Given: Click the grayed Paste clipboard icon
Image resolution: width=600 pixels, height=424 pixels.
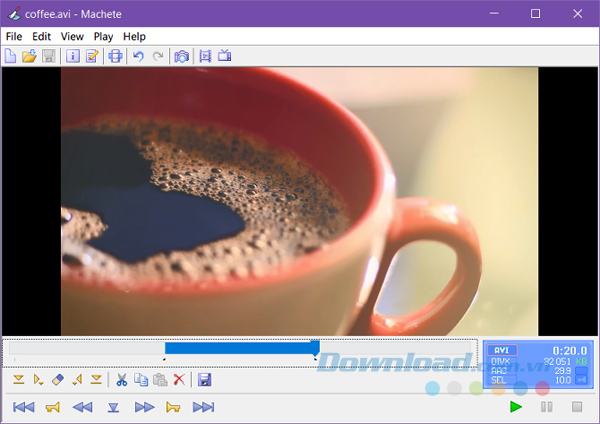Looking at the screenshot, I should [160, 380].
